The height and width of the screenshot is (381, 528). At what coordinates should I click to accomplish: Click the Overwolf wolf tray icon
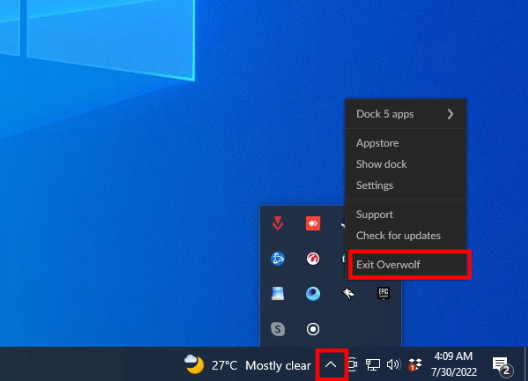pos(348,293)
